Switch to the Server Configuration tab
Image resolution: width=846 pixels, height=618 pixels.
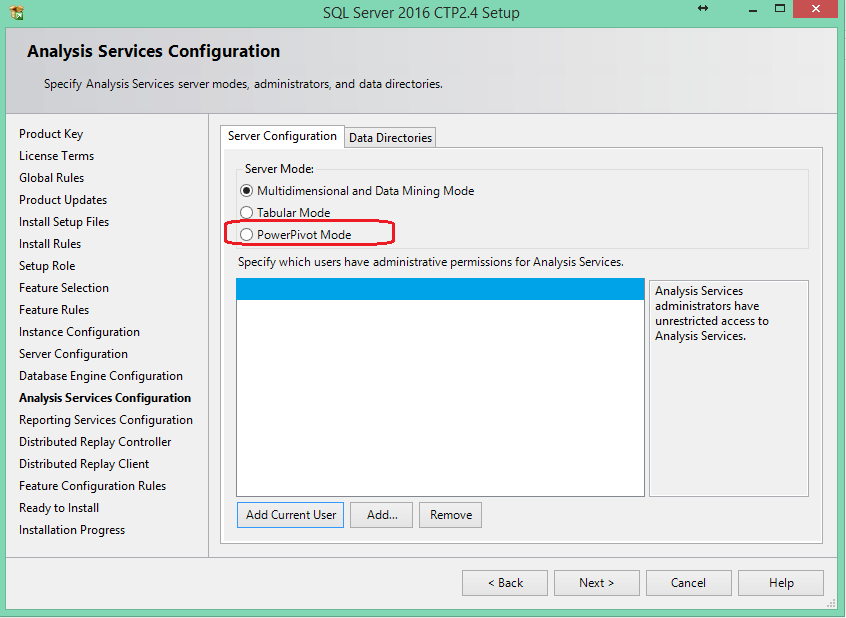pos(282,136)
